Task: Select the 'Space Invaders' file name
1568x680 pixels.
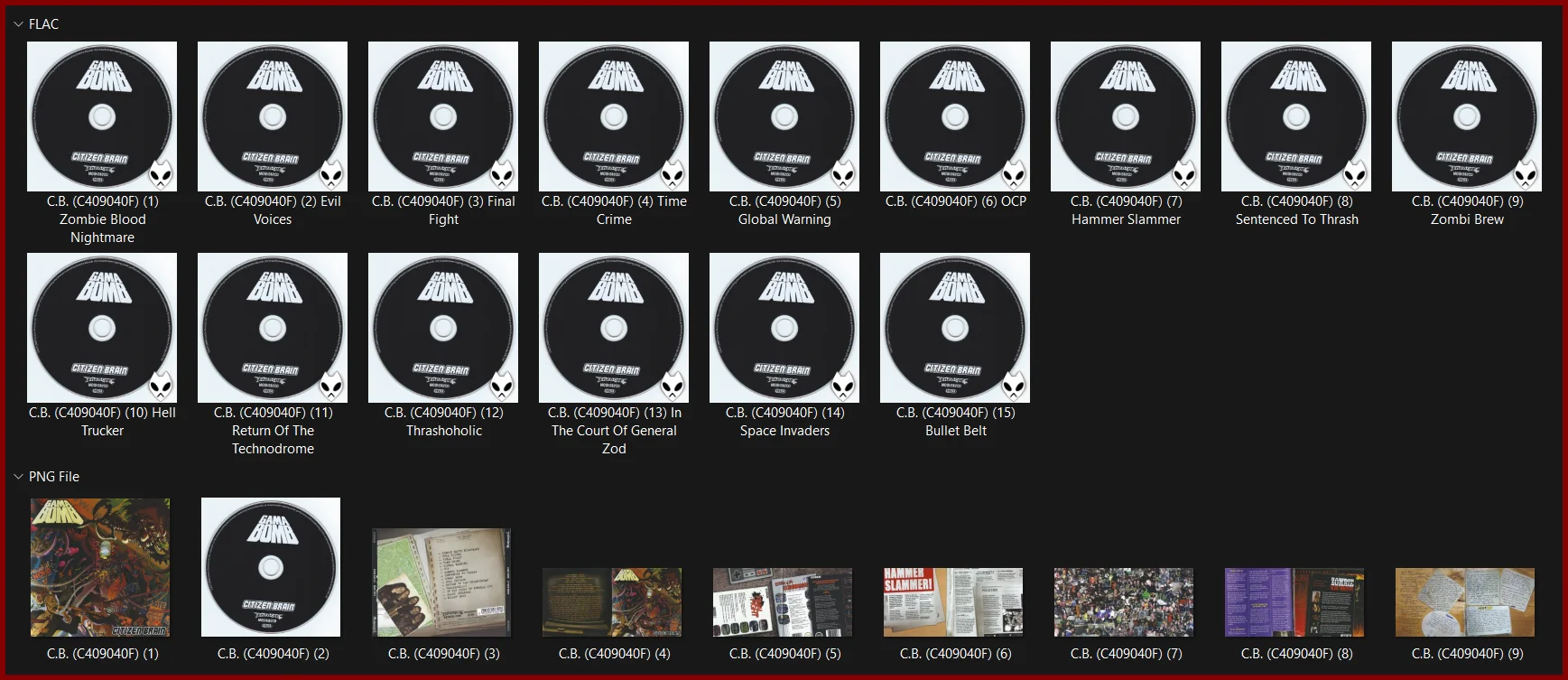Action: point(785,422)
